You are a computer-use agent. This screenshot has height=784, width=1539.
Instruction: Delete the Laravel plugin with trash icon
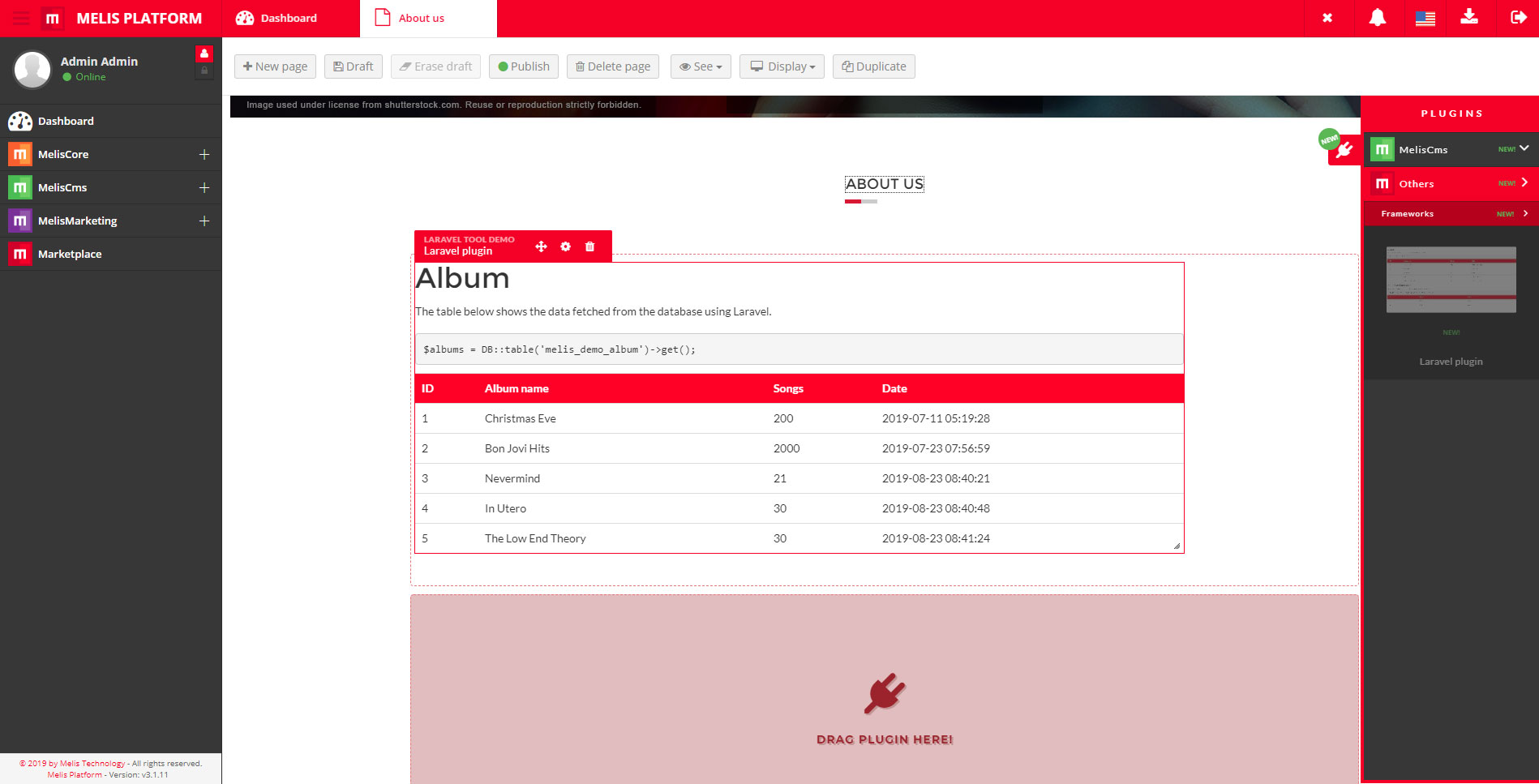click(x=589, y=246)
